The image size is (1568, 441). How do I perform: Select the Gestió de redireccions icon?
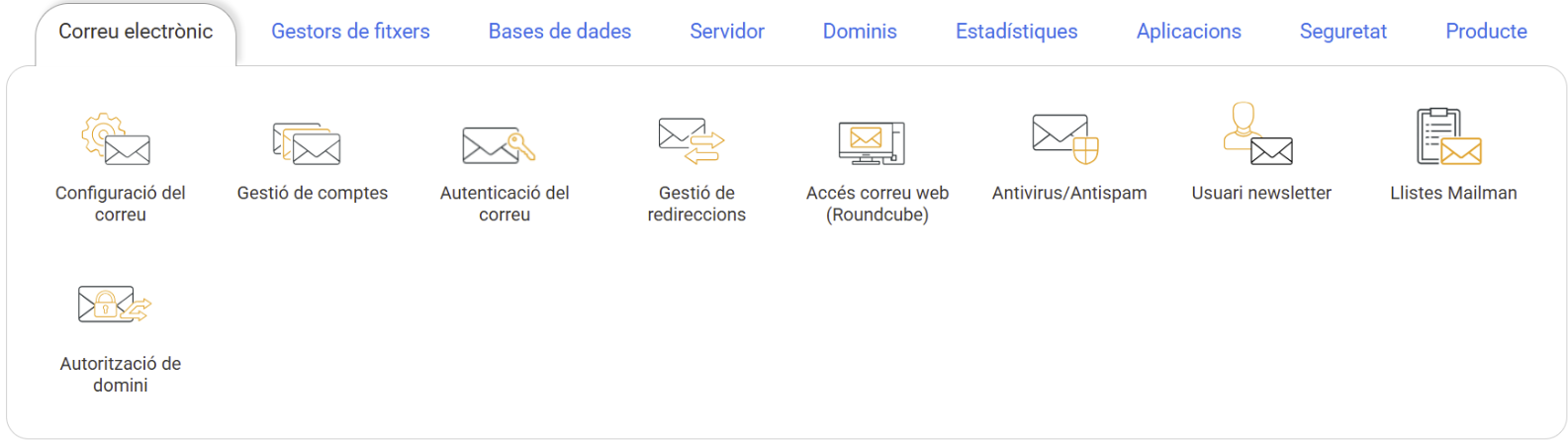[x=692, y=141]
